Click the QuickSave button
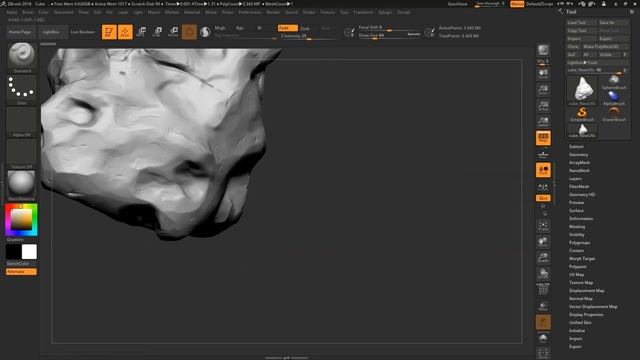Viewport: 640px width, 360px height. pos(458,4)
